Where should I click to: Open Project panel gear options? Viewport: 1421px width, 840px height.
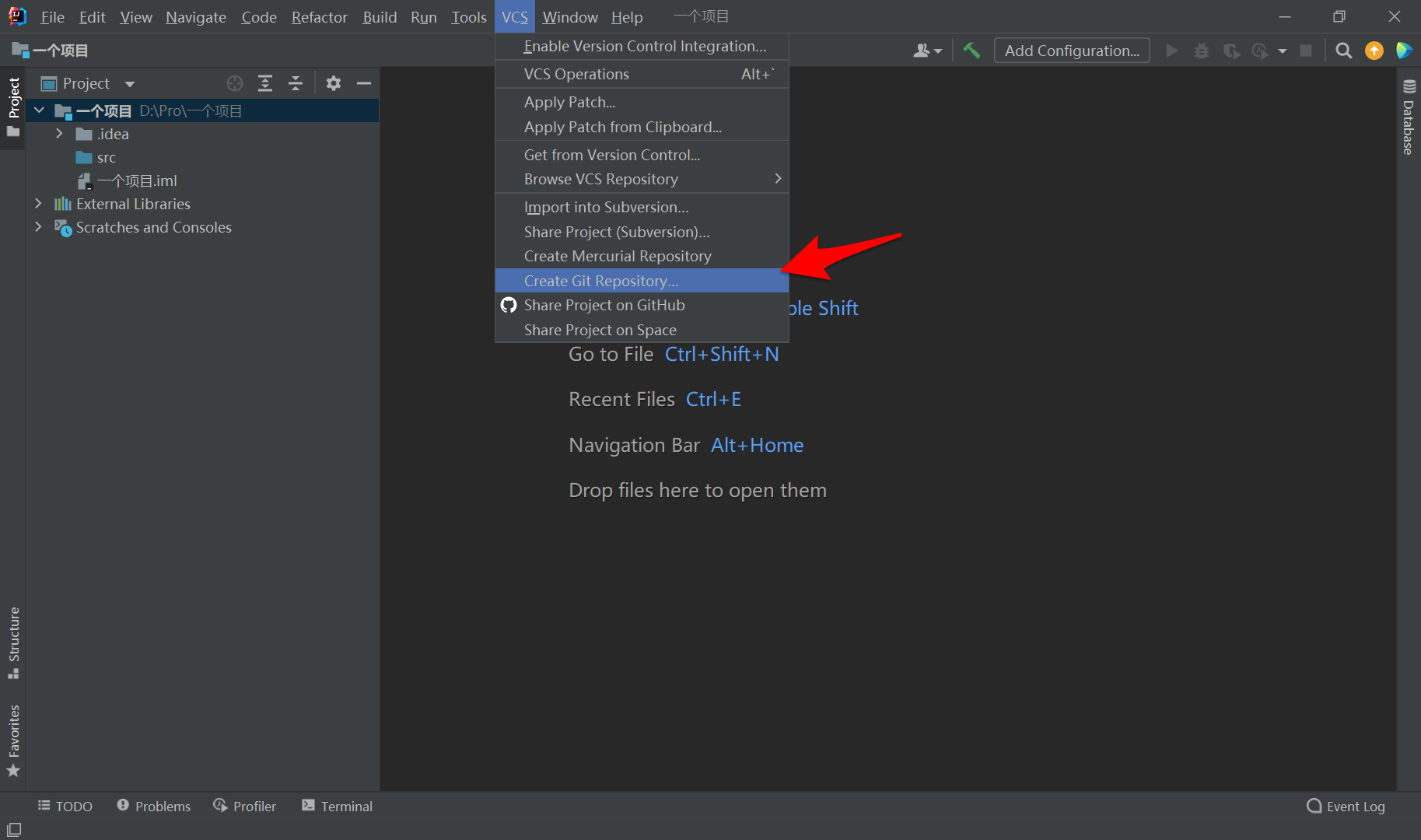click(334, 83)
